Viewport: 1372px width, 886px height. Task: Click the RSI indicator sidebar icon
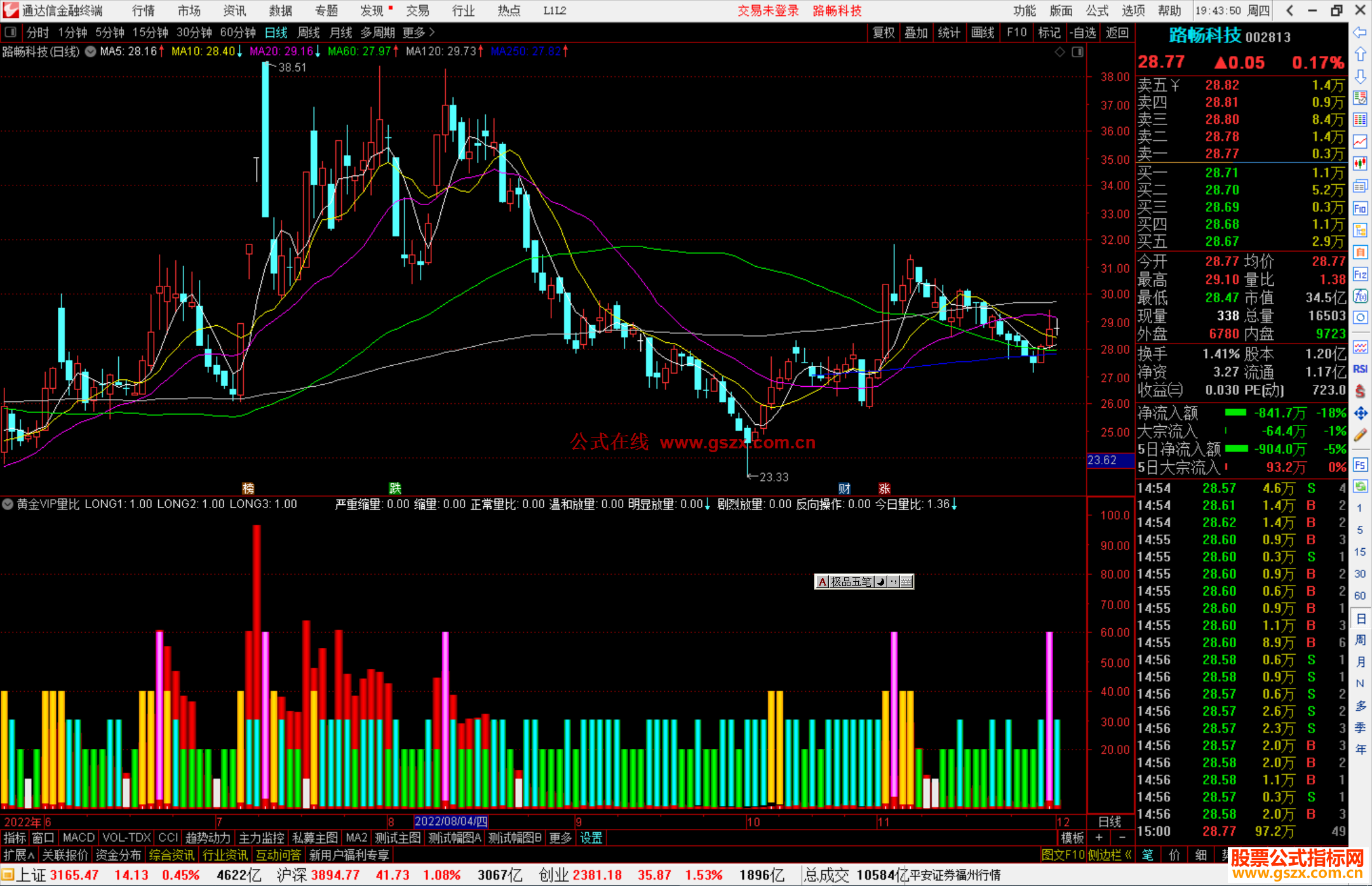click(1360, 369)
